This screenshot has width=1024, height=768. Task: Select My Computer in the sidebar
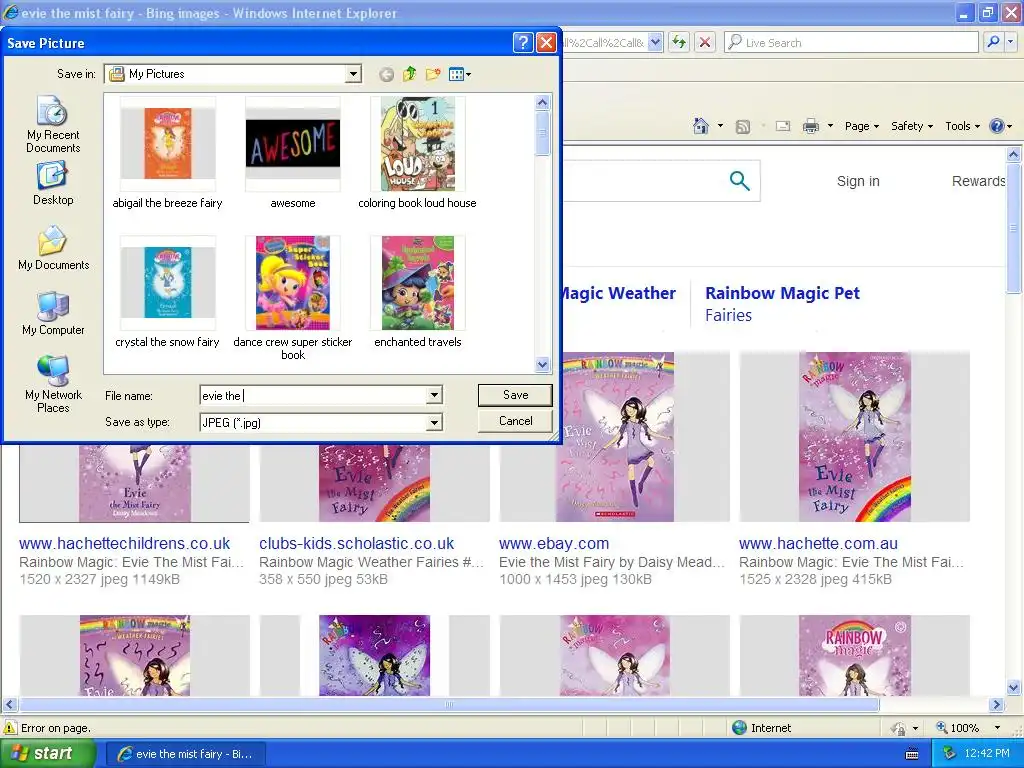53,313
